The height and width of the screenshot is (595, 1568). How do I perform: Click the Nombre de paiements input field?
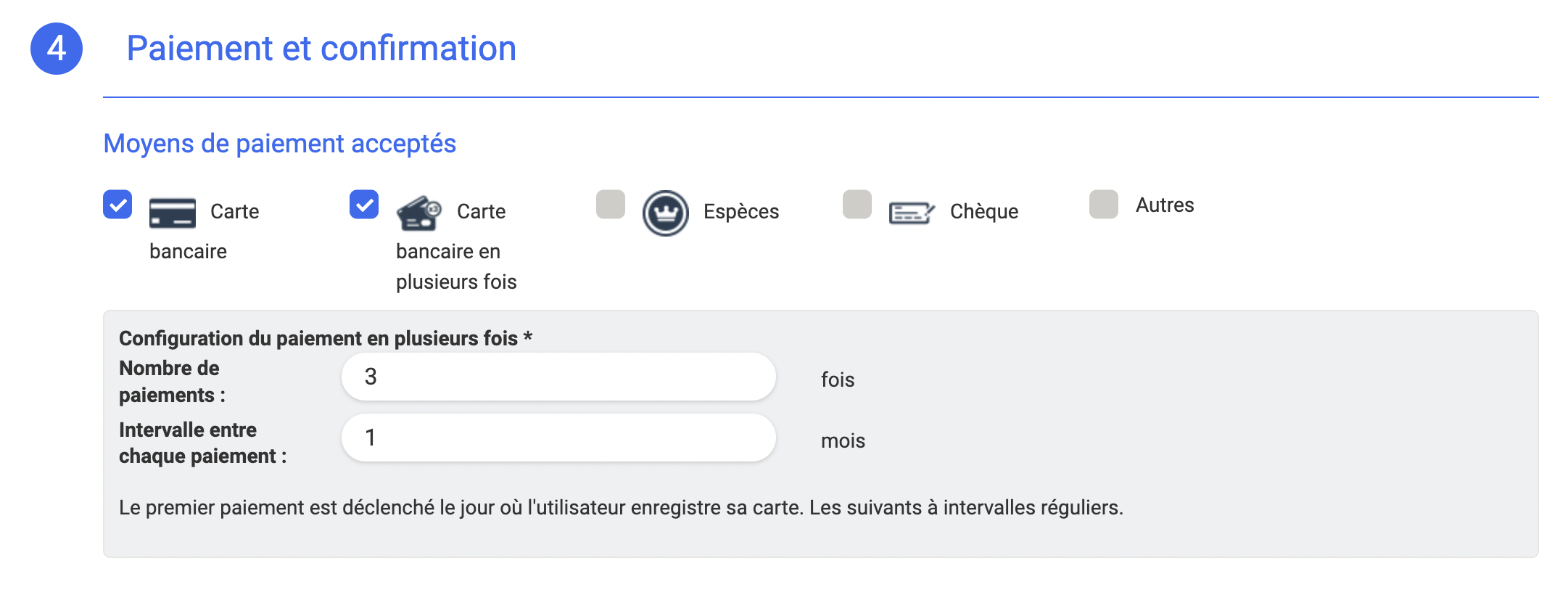click(x=557, y=377)
